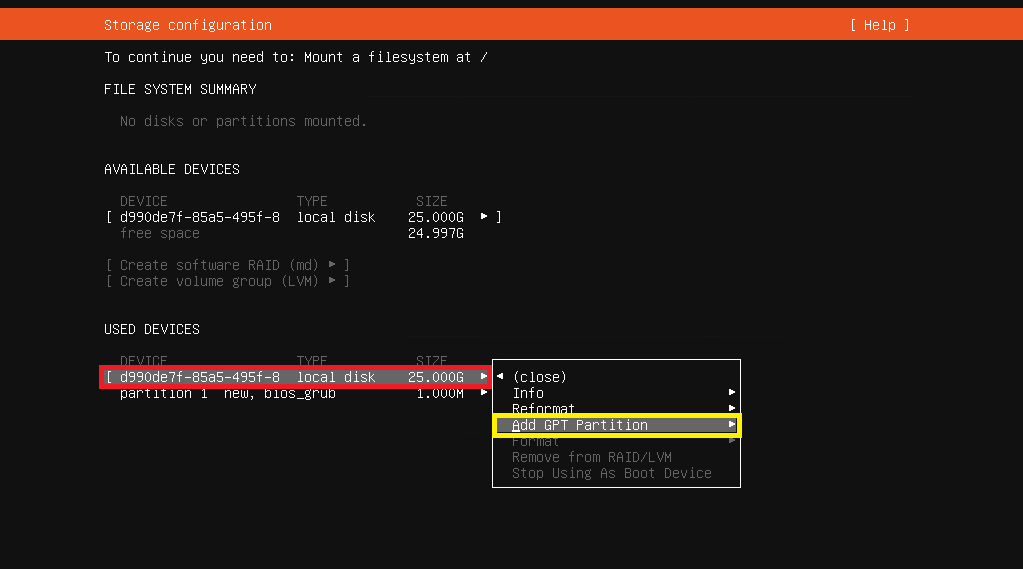Click the arrow on the used 25.000G disk
The height and width of the screenshot is (569, 1023).
tap(485, 377)
